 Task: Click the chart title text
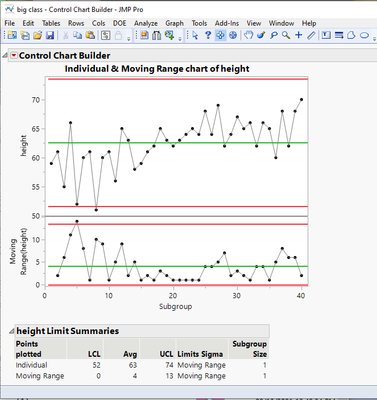point(157,69)
